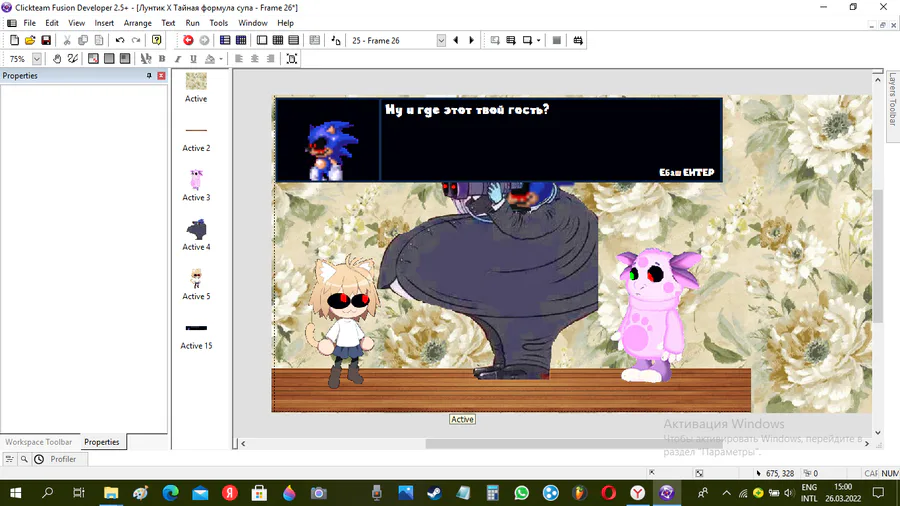Open the Storyboard Editor
Screen dimensions: 900x506
[225, 40]
